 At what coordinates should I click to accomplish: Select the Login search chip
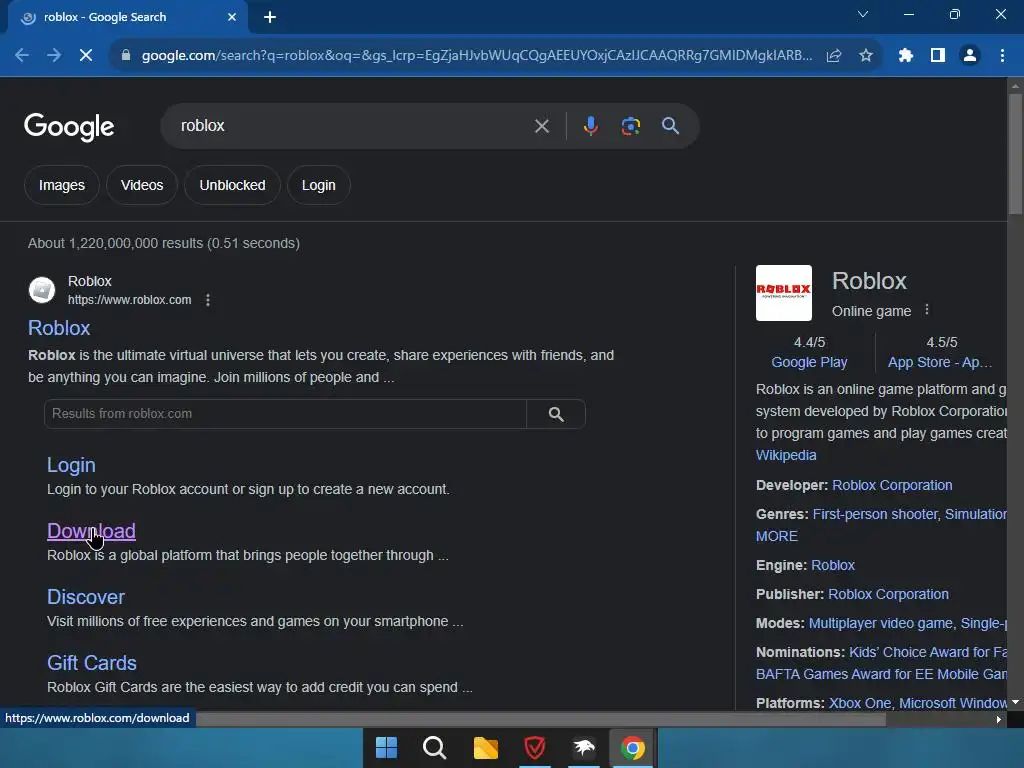(x=319, y=185)
